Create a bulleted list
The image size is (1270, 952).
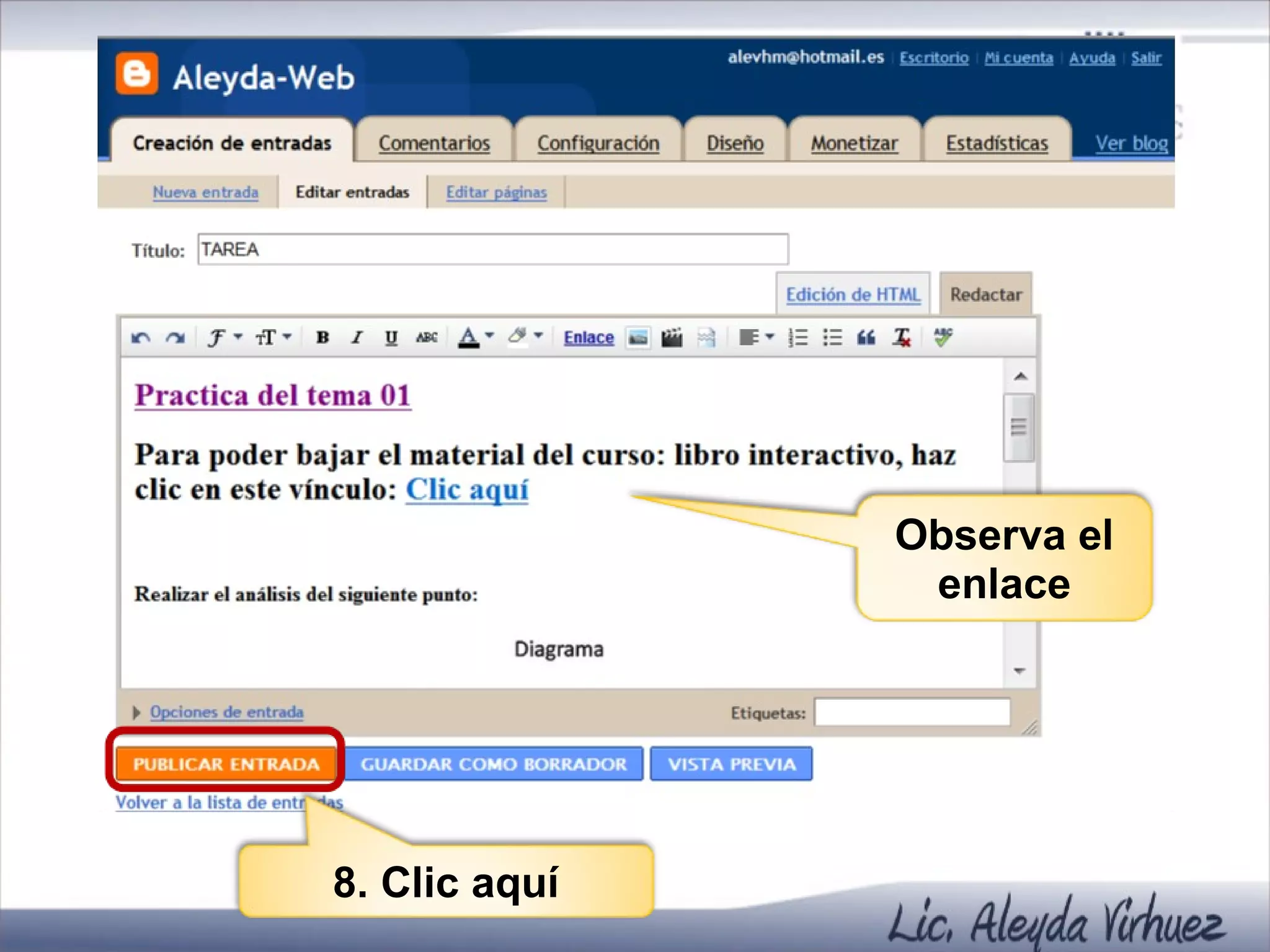click(x=832, y=338)
